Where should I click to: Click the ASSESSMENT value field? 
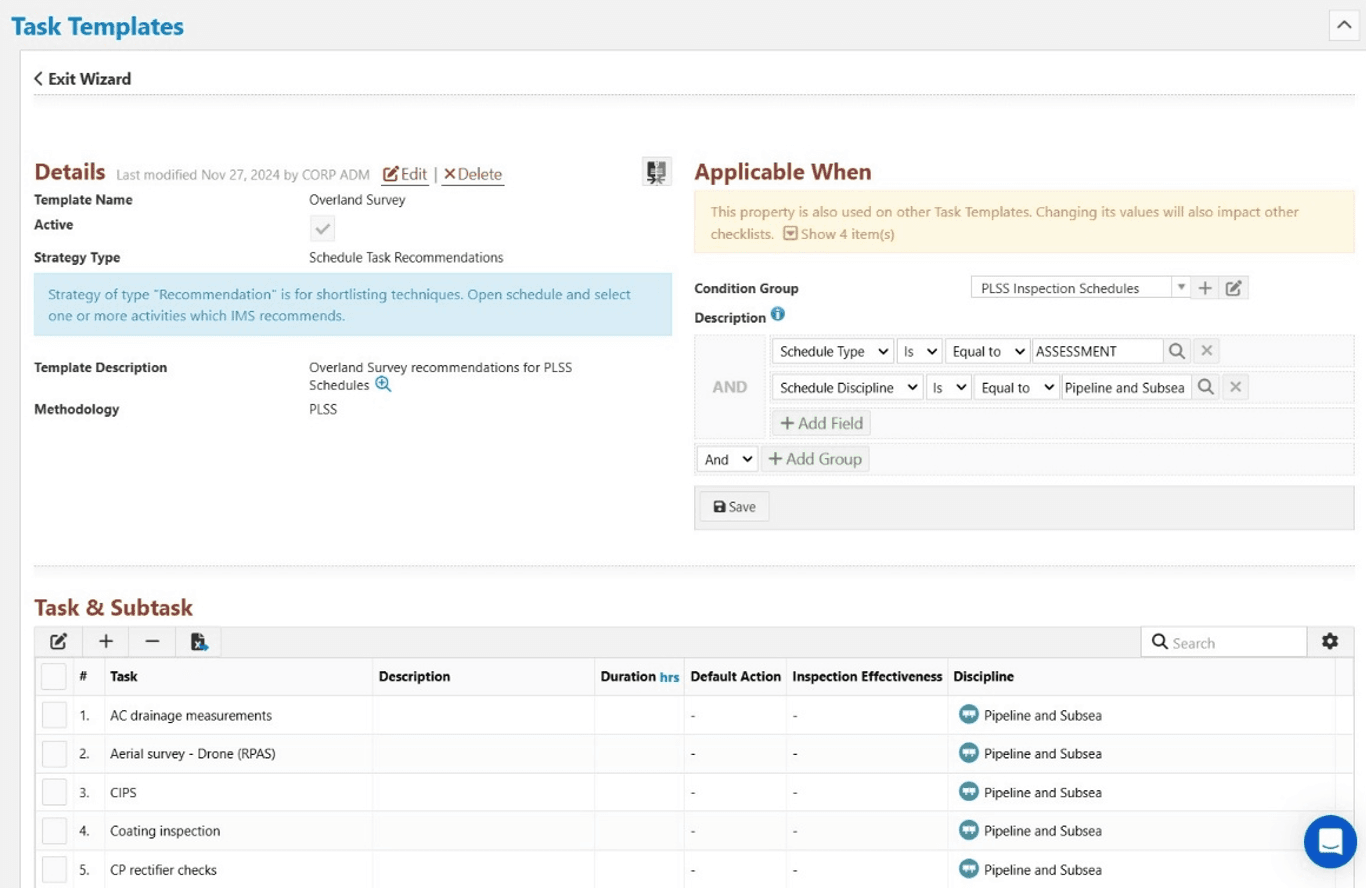pos(1097,352)
